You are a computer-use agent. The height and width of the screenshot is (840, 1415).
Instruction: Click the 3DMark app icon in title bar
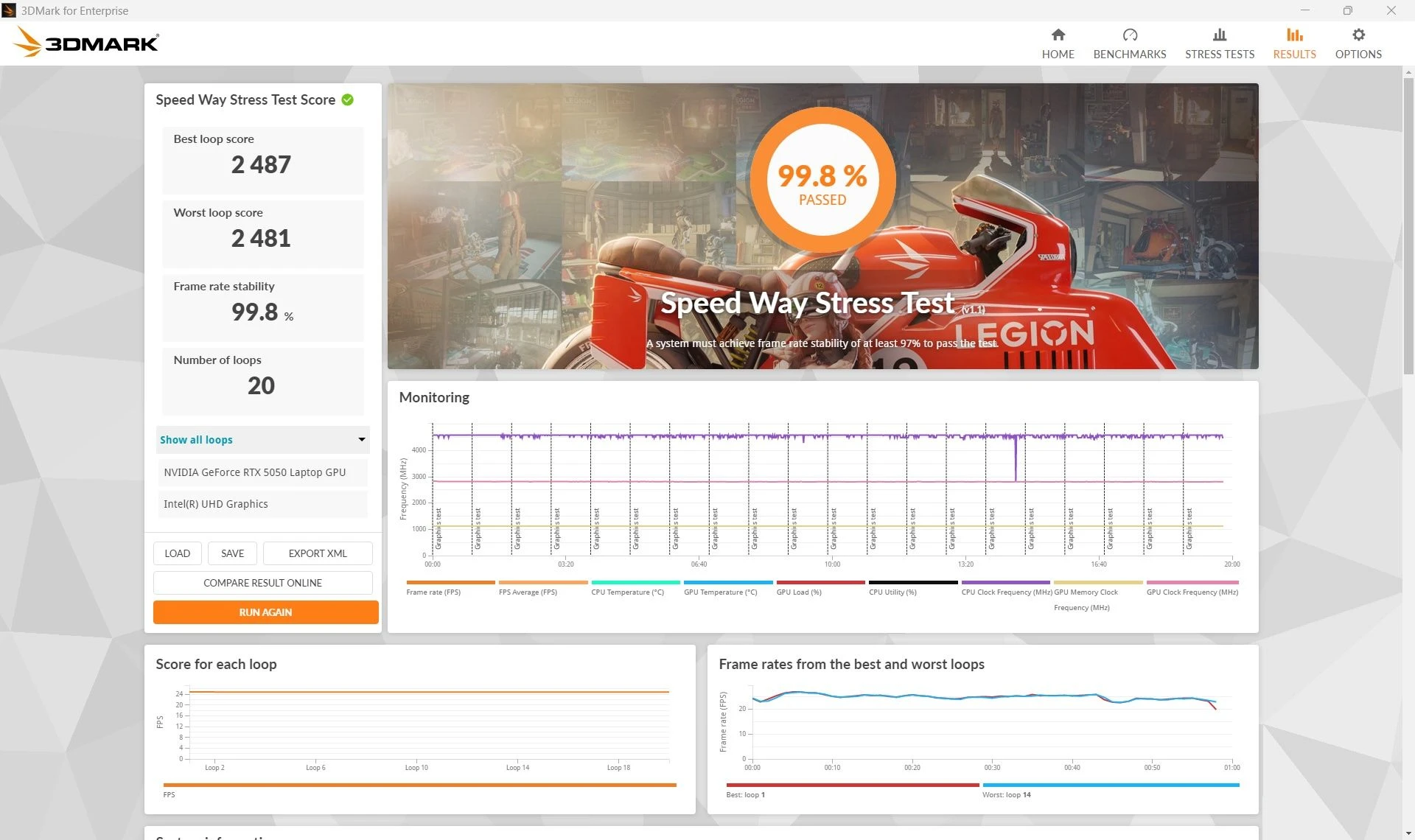point(10,10)
